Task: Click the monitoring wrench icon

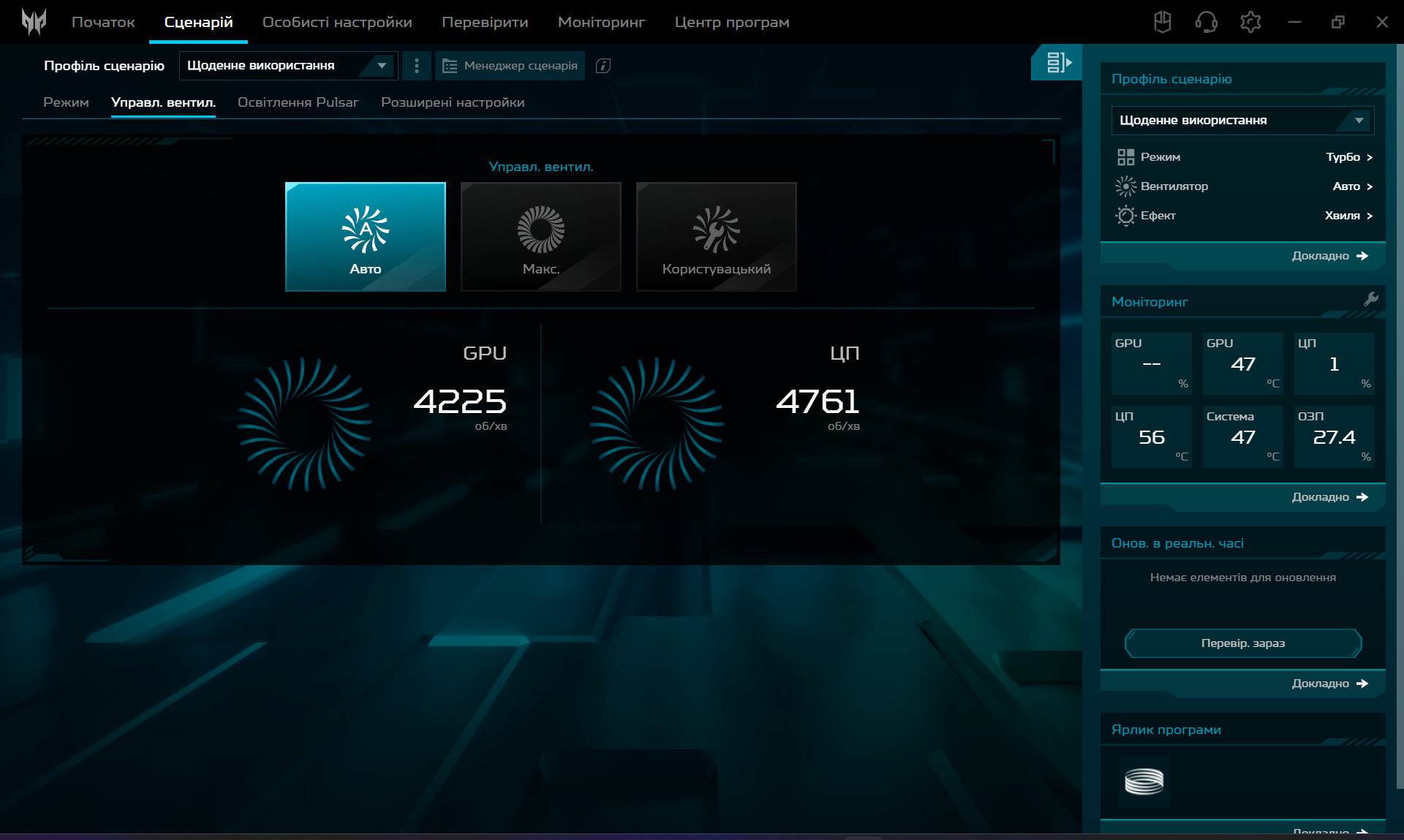Action: pos(1371,299)
